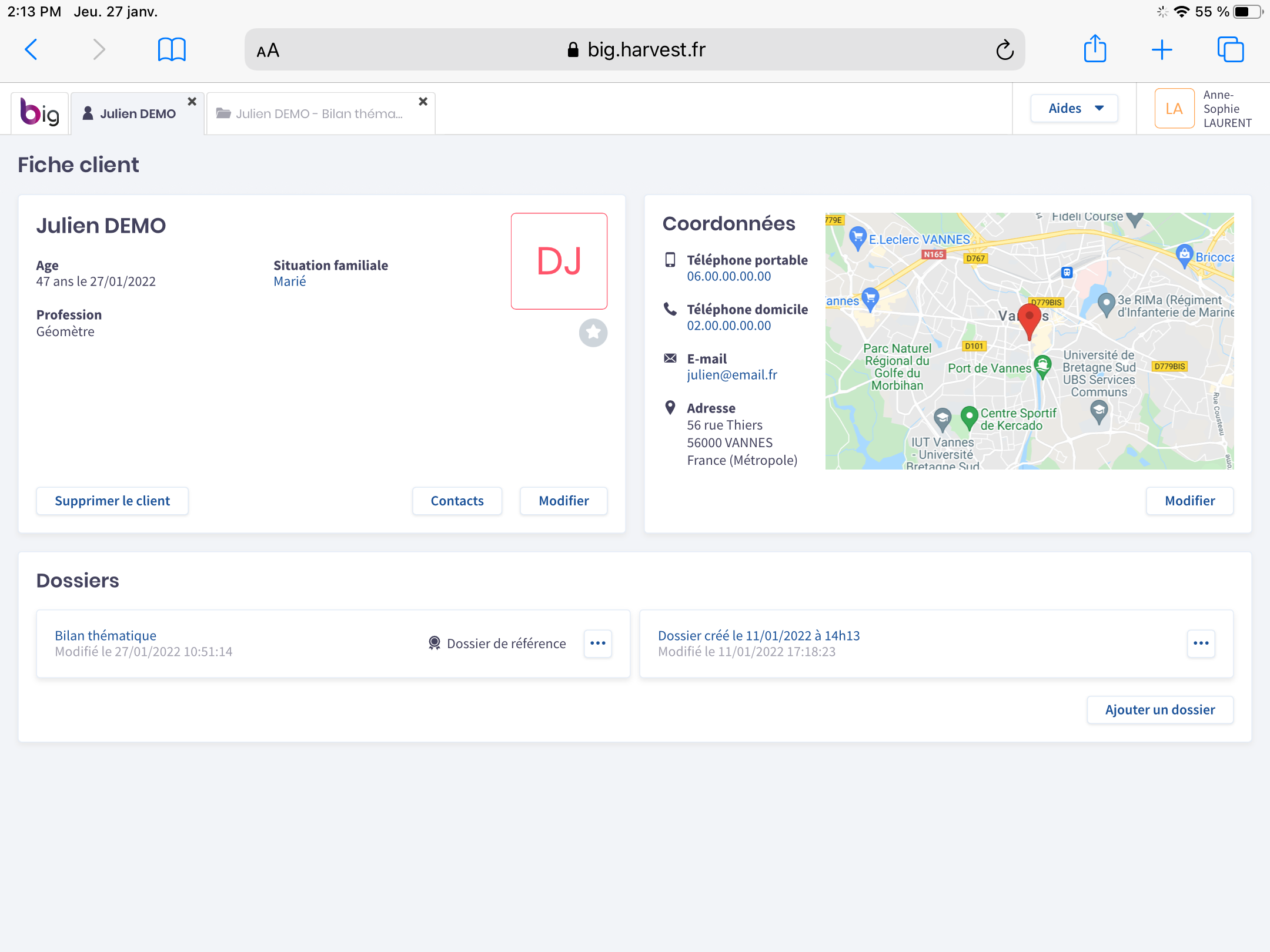
Task: Open the Bilan thématique dossier link
Action: [x=105, y=635]
